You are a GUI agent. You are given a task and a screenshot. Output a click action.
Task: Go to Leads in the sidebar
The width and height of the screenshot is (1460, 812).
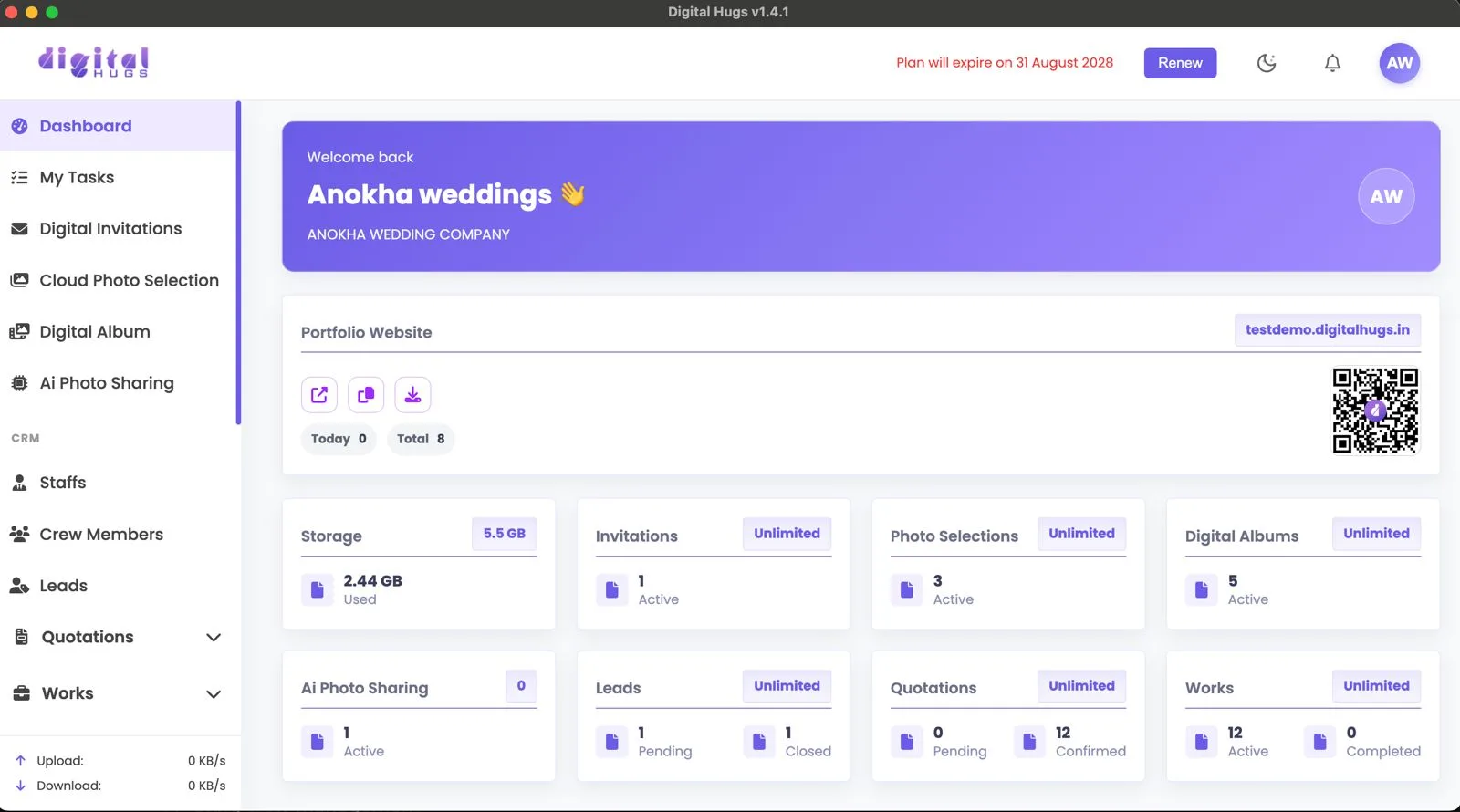click(119, 586)
